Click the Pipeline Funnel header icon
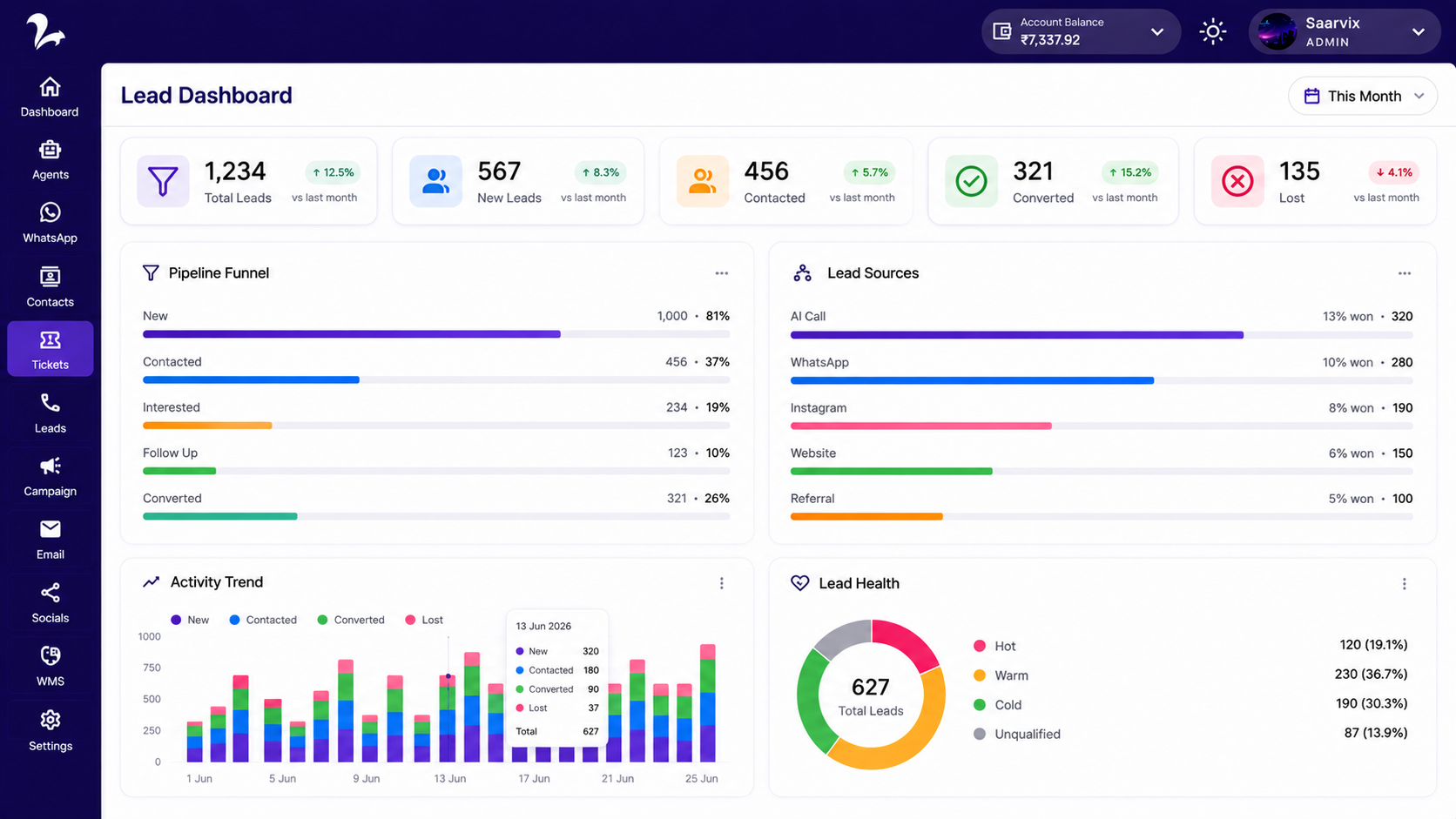Image resolution: width=1456 pixels, height=819 pixels. pyautogui.click(x=151, y=273)
